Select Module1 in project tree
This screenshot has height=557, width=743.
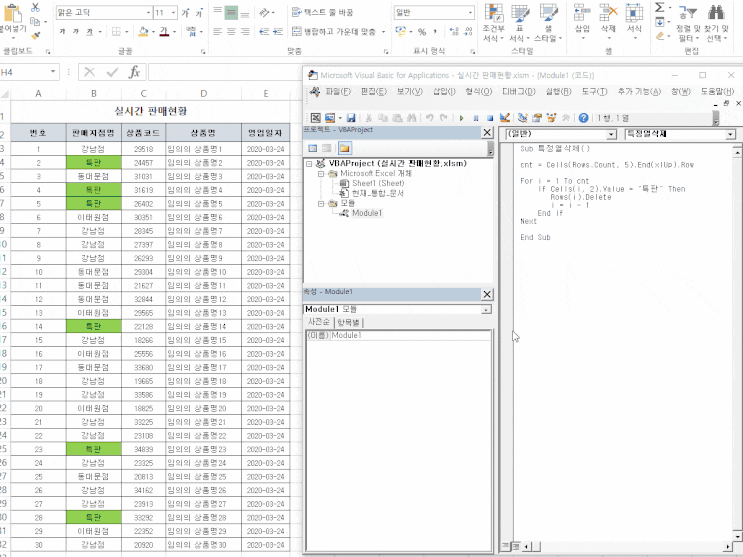pyautogui.click(x=367, y=213)
